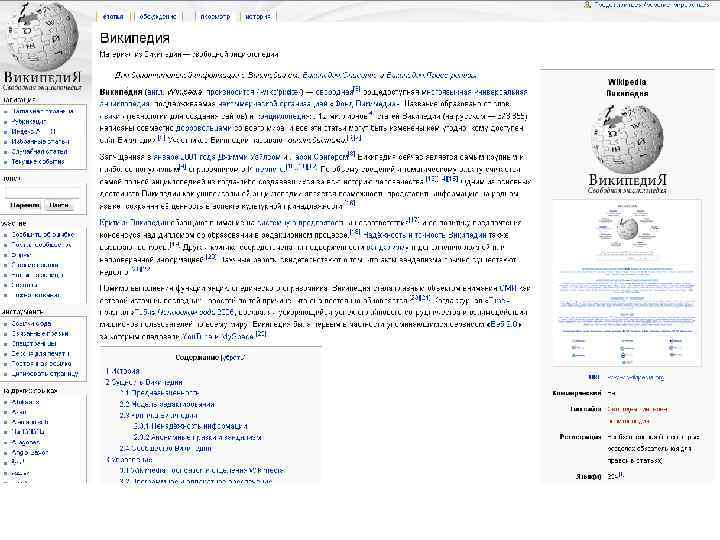Viewport: 720px width, 540px height.
Task: Open the история tab
Action: tap(258, 17)
